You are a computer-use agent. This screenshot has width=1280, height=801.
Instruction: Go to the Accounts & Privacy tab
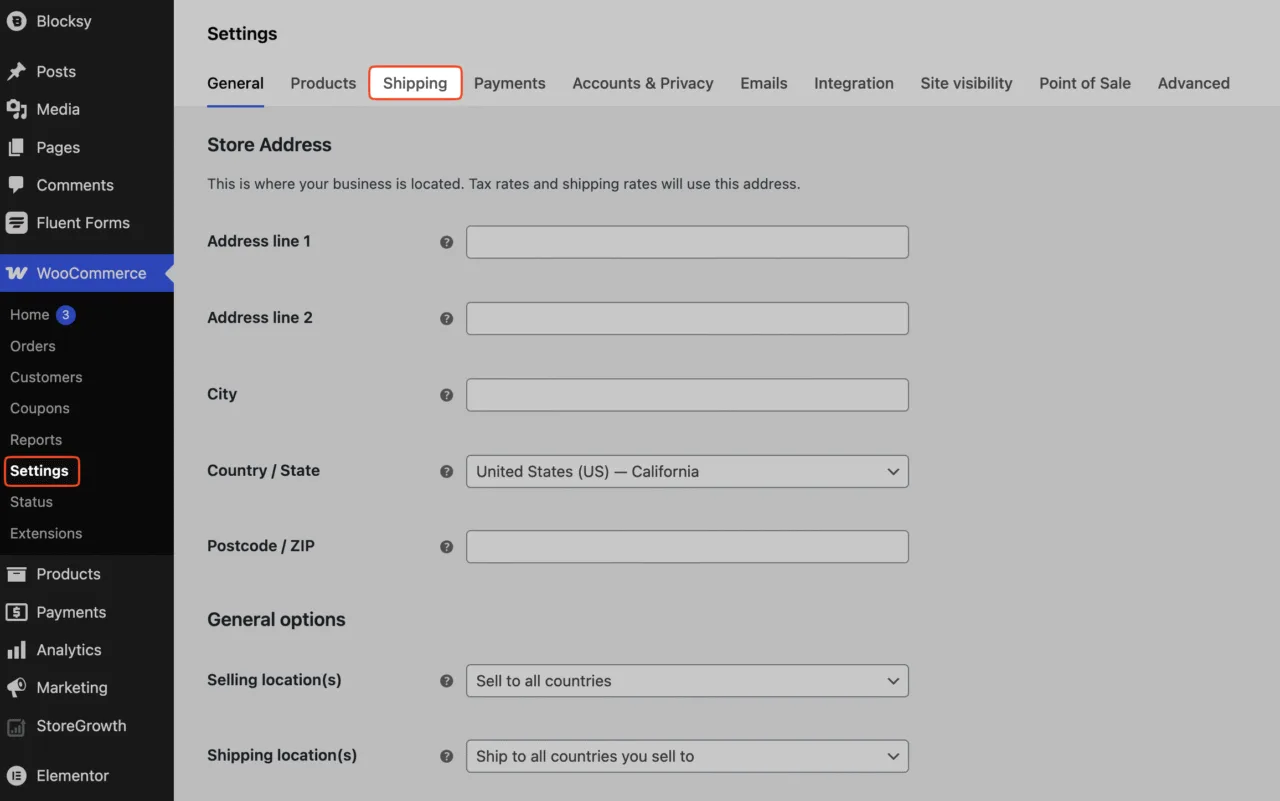643,83
